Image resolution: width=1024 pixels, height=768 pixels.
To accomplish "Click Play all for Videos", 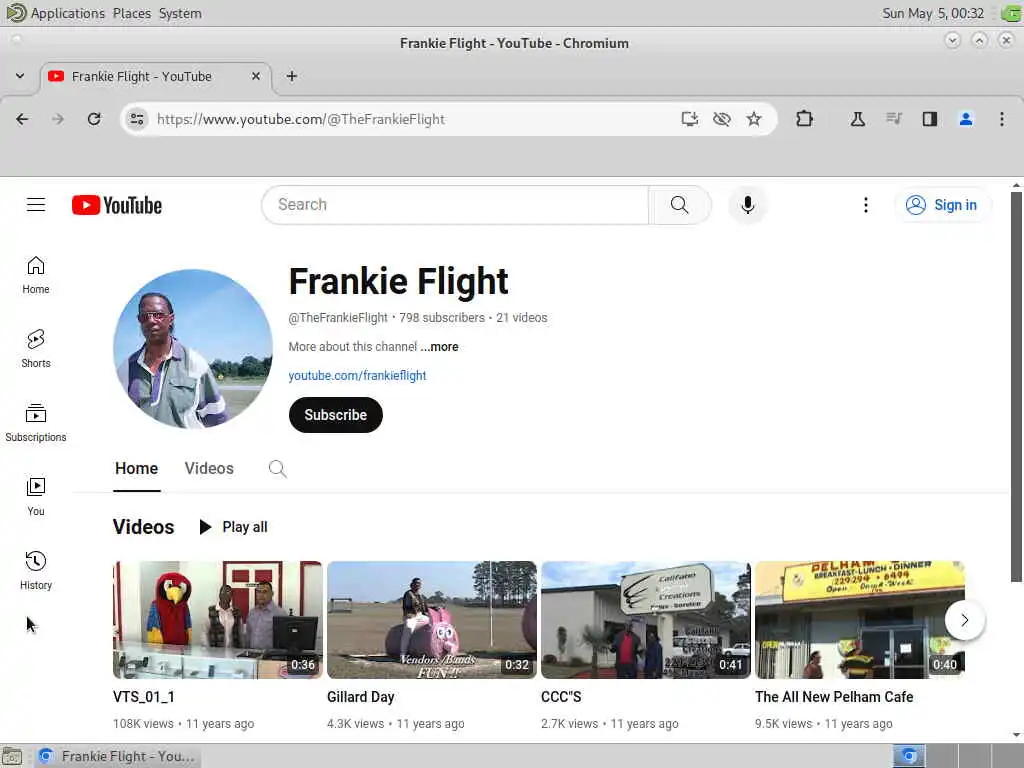I will click(x=233, y=527).
